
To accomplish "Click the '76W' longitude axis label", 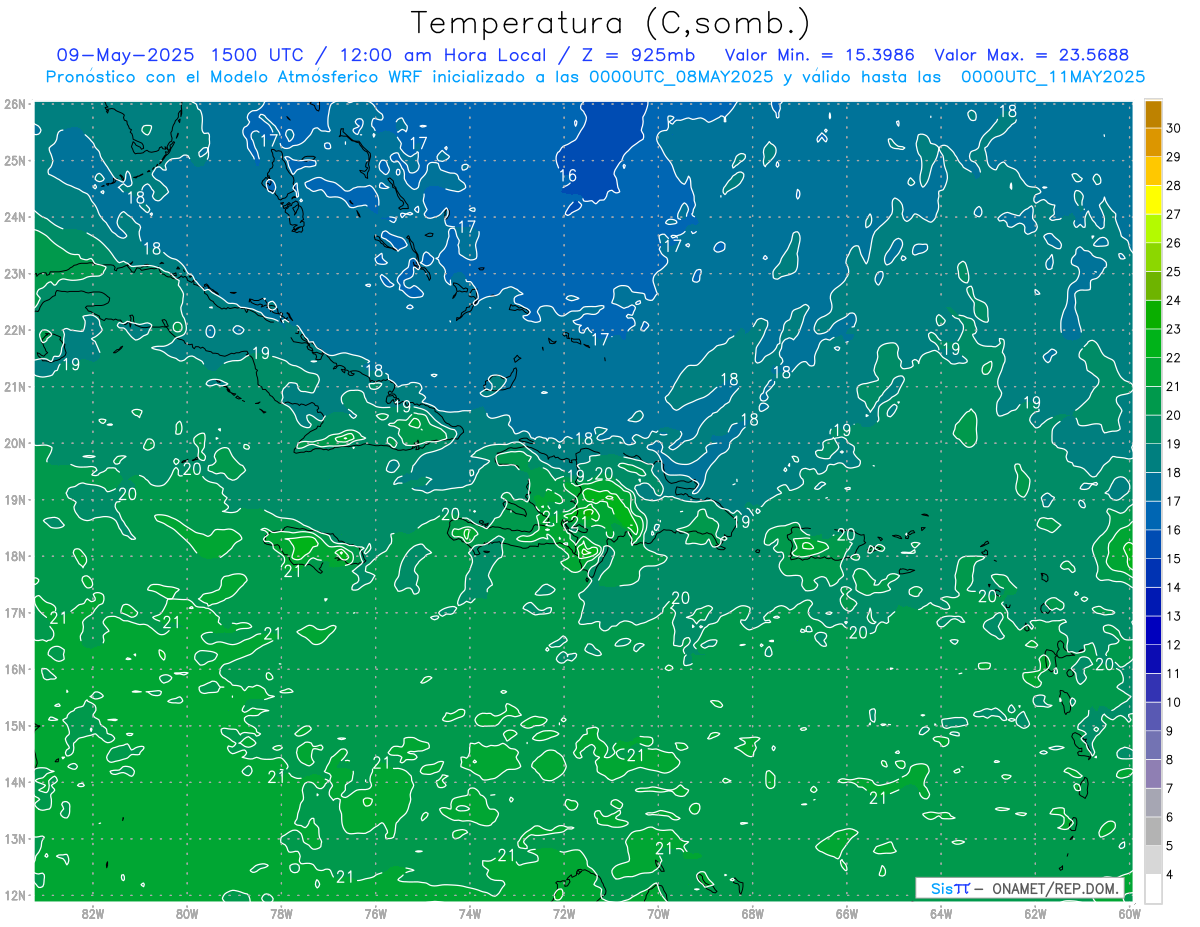I will tap(376, 912).
